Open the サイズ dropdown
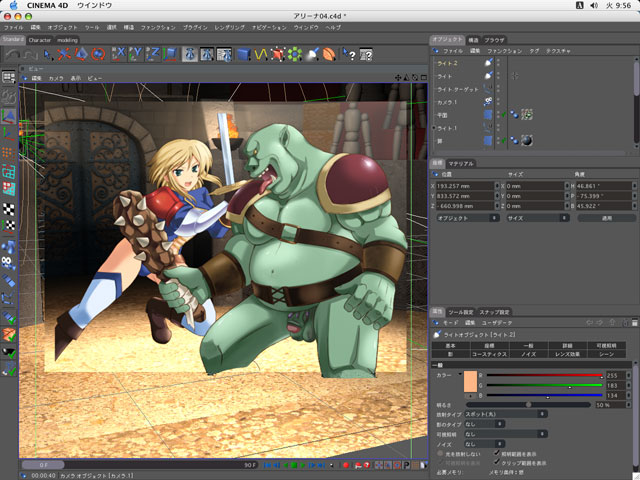640x480 pixels. (x=538, y=218)
